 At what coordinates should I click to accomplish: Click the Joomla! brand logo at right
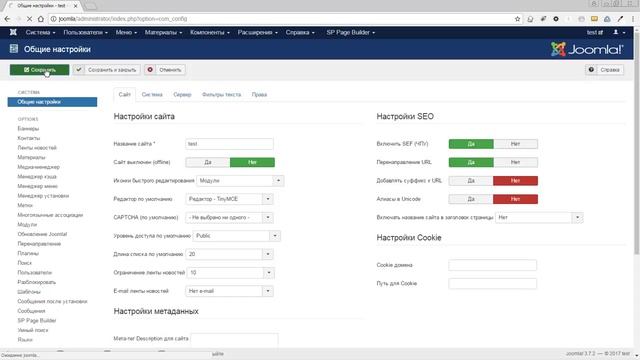point(587,49)
